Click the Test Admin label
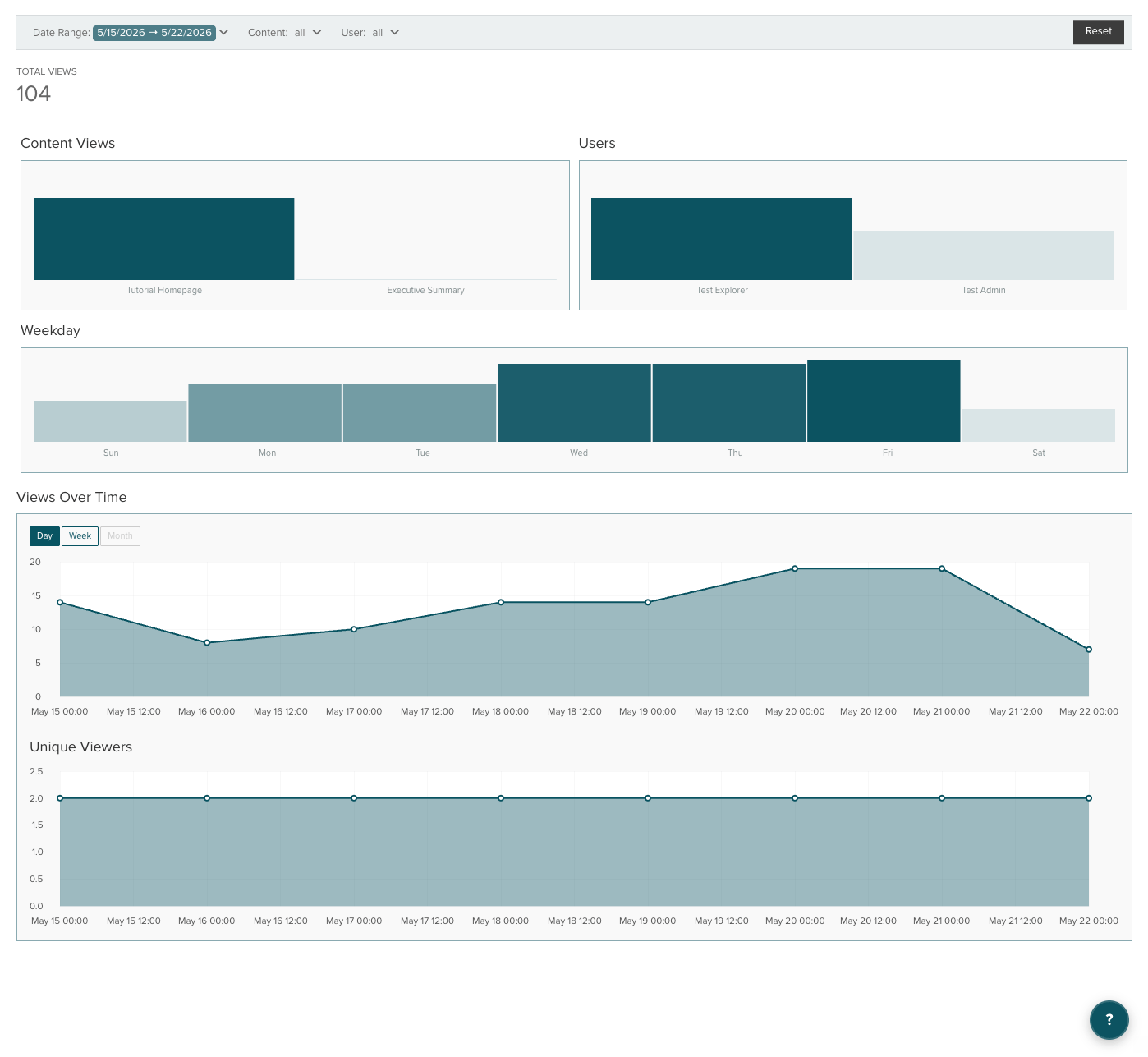Image resolution: width=1148 pixels, height=1057 pixels. coord(984,290)
